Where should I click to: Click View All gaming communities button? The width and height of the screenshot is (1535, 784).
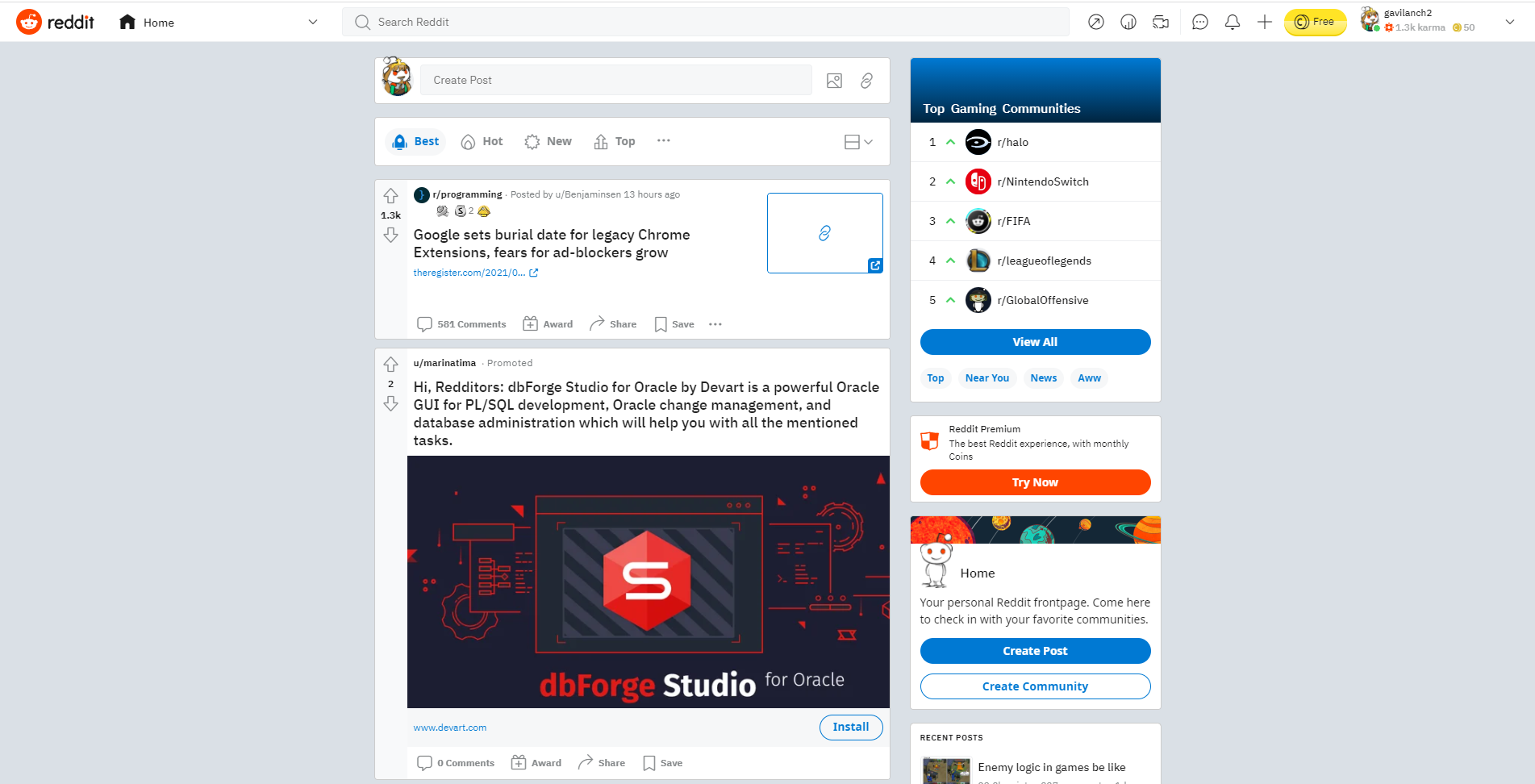(x=1035, y=342)
